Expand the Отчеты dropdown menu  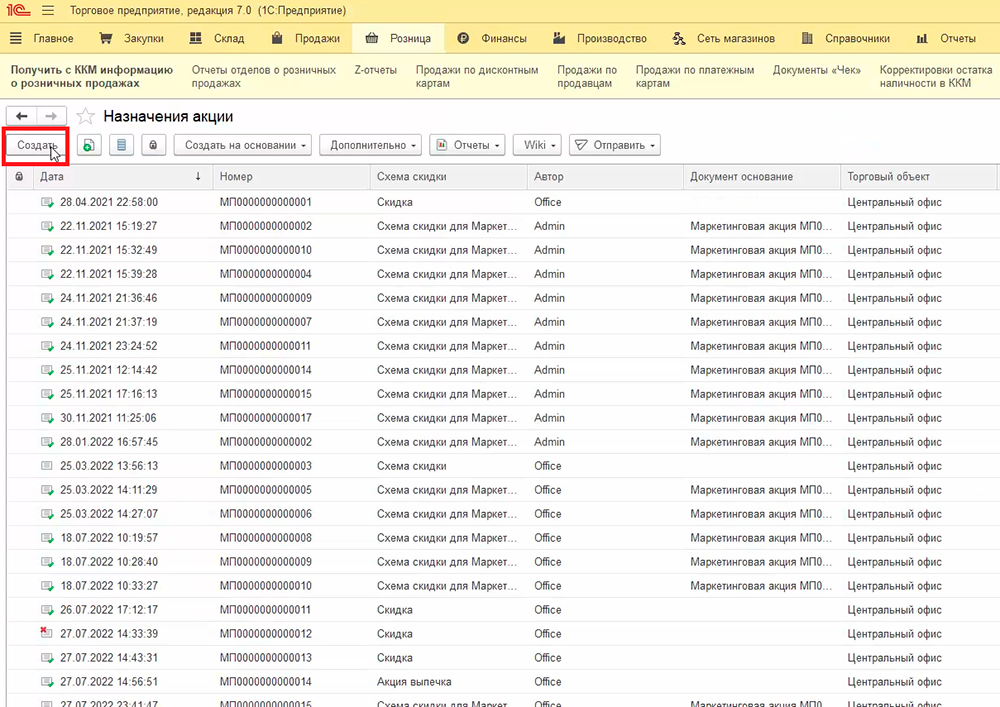pos(467,145)
